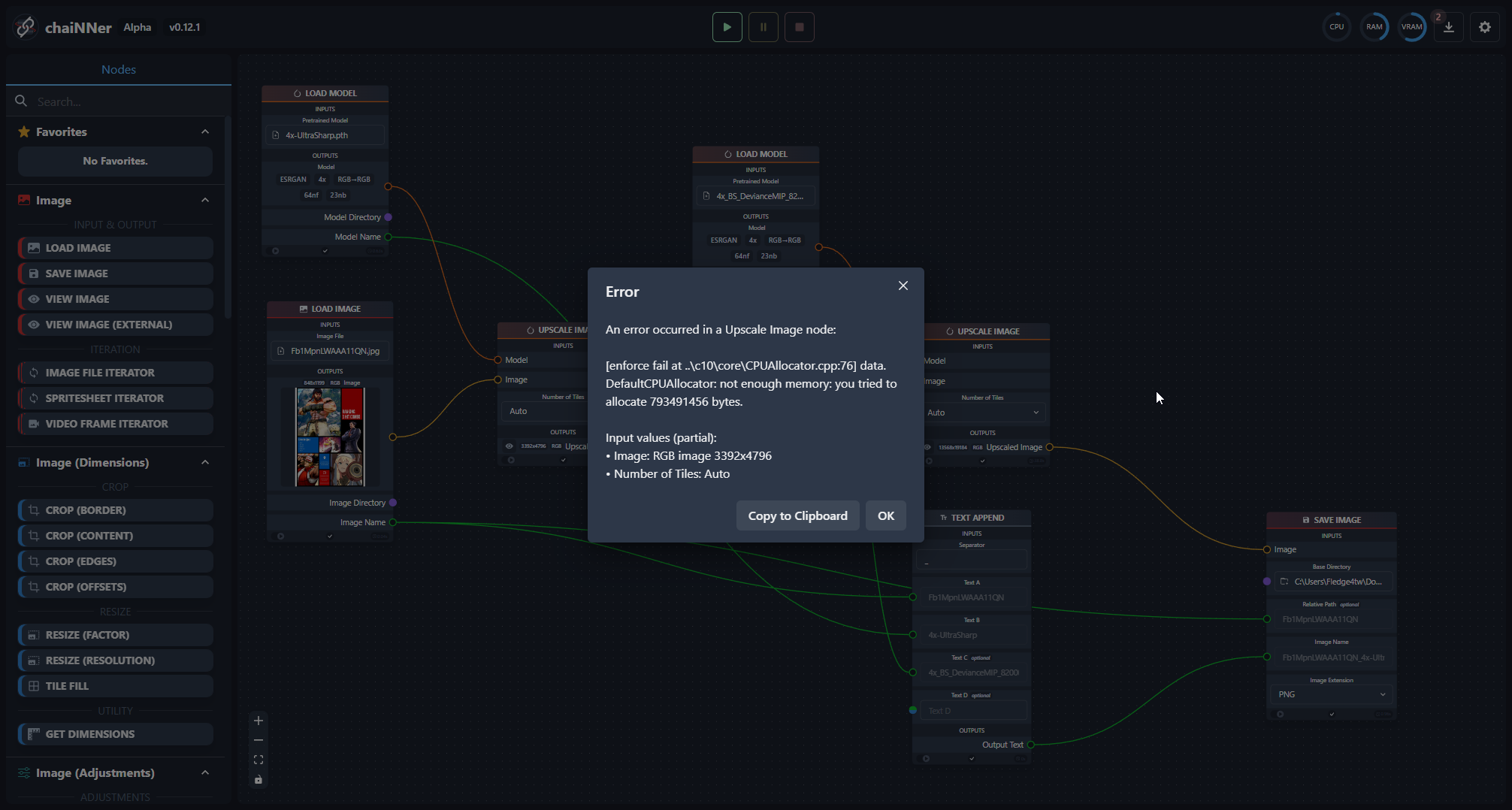
Task: Dismiss the error with the OK button
Action: [x=885, y=515]
